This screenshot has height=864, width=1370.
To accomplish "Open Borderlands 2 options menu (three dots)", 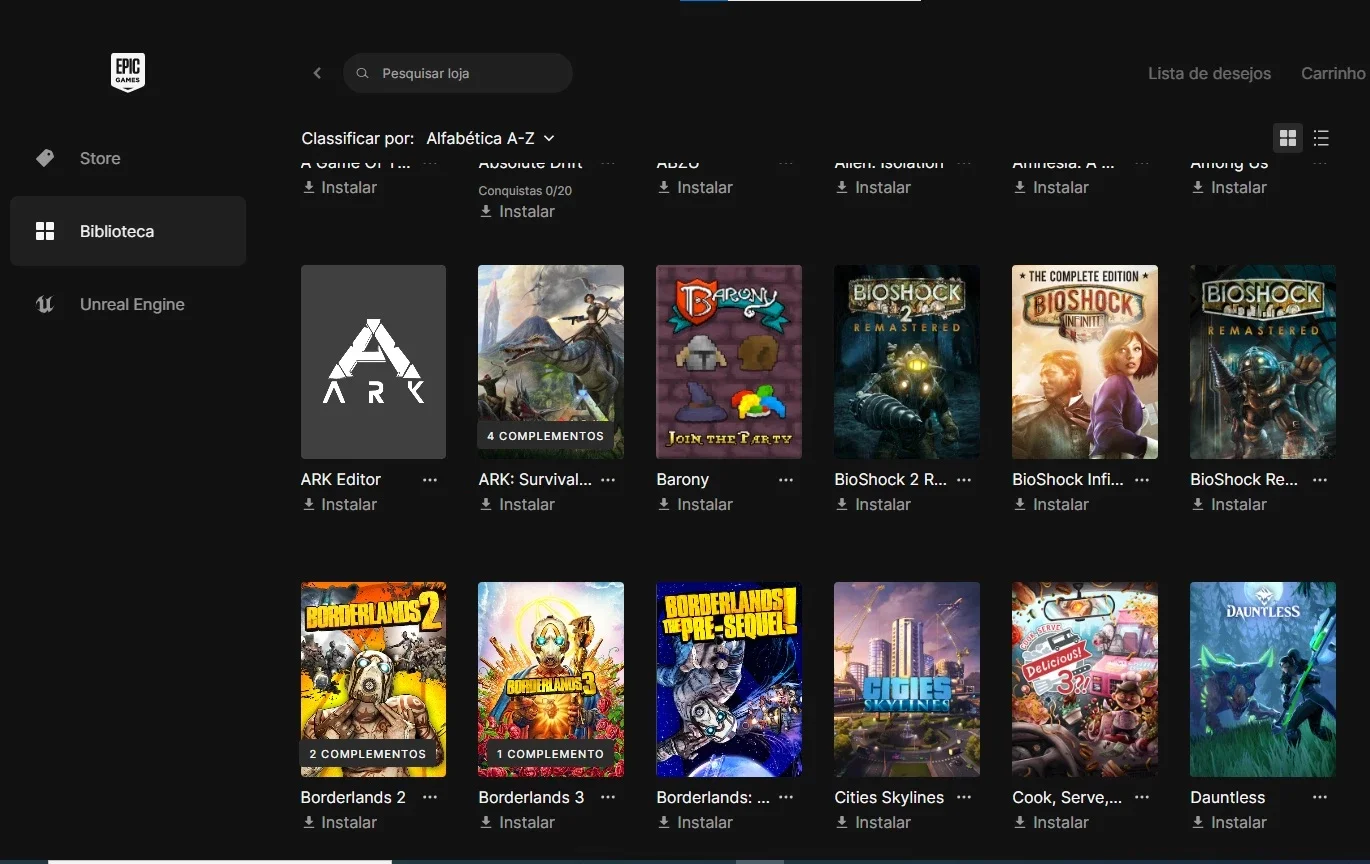I will 430,797.
